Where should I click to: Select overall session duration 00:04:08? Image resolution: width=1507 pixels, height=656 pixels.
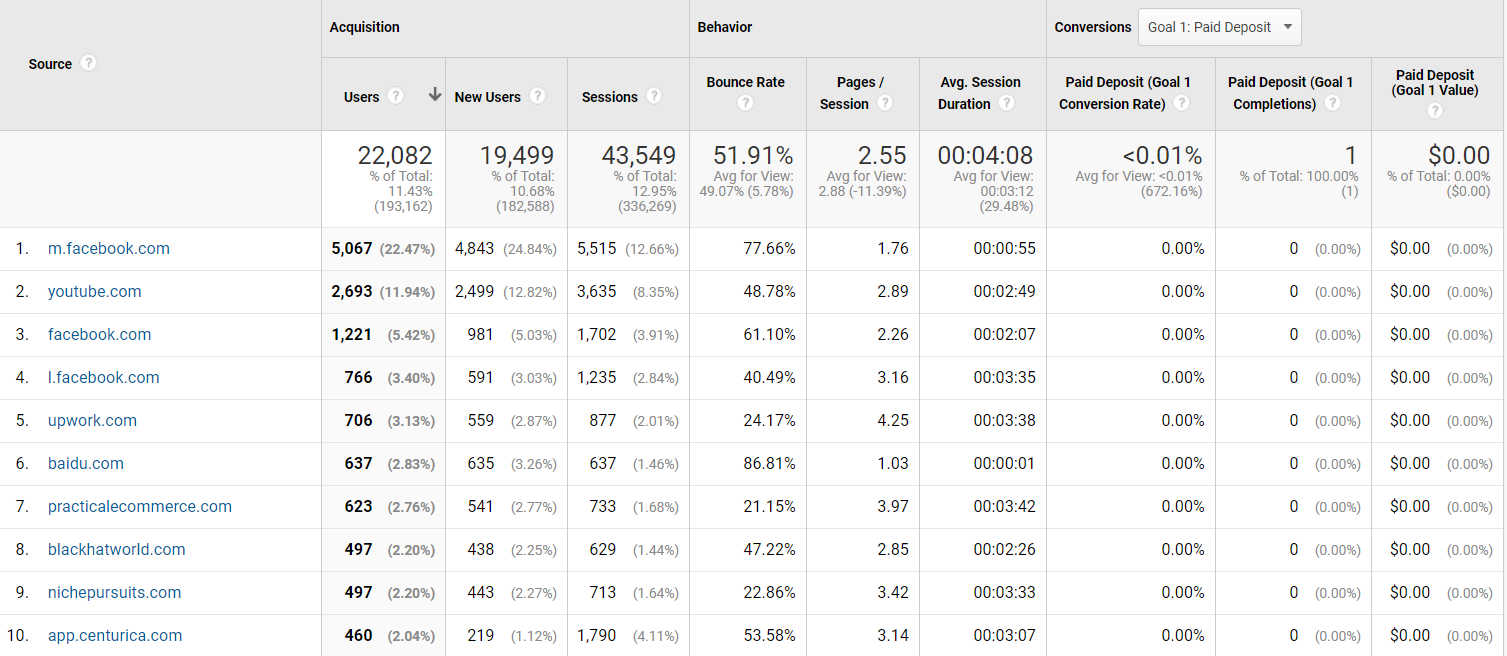point(986,156)
